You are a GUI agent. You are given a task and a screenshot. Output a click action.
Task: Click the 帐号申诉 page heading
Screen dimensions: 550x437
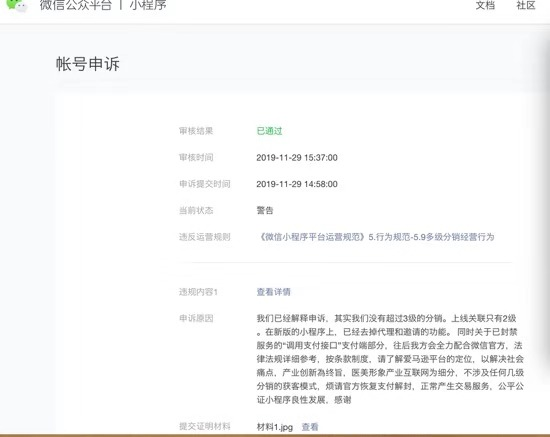[88, 64]
